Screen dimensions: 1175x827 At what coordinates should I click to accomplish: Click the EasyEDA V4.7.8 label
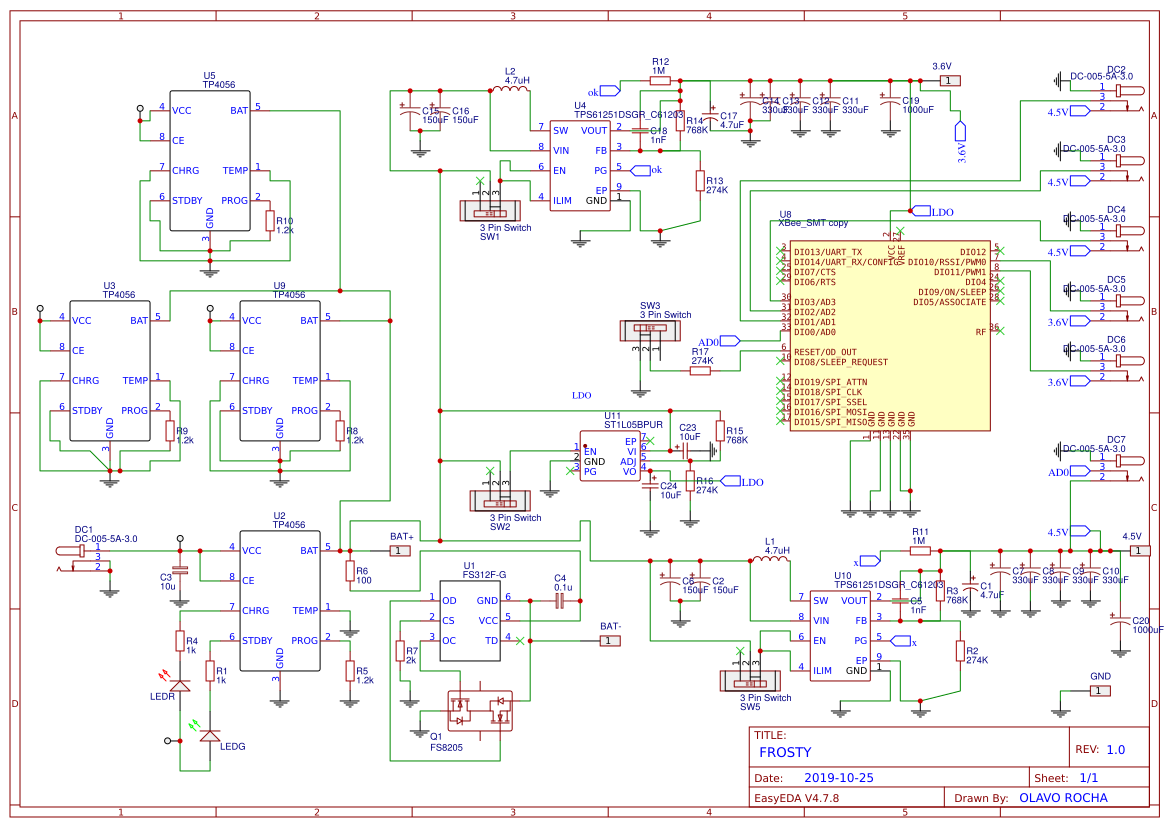point(797,798)
